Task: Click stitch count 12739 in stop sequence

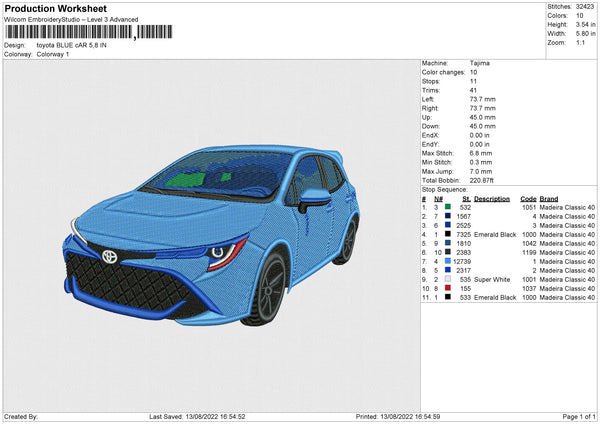Action: 462,261
